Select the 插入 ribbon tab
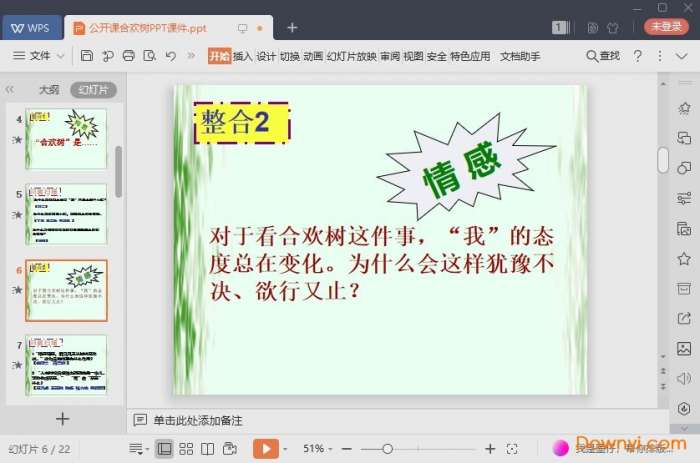This screenshot has width=700, height=463. [242, 56]
